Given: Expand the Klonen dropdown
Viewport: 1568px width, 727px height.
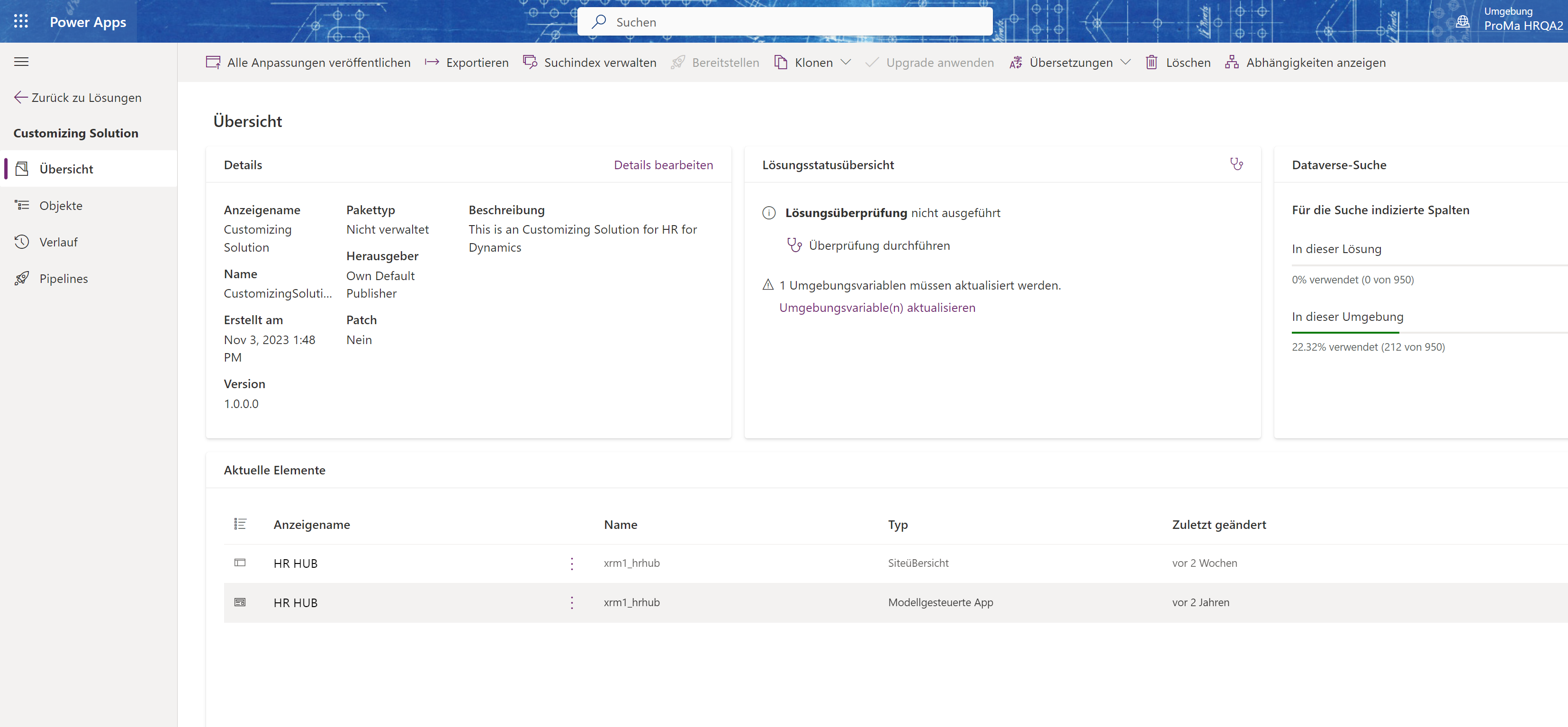Looking at the screenshot, I should coord(846,62).
